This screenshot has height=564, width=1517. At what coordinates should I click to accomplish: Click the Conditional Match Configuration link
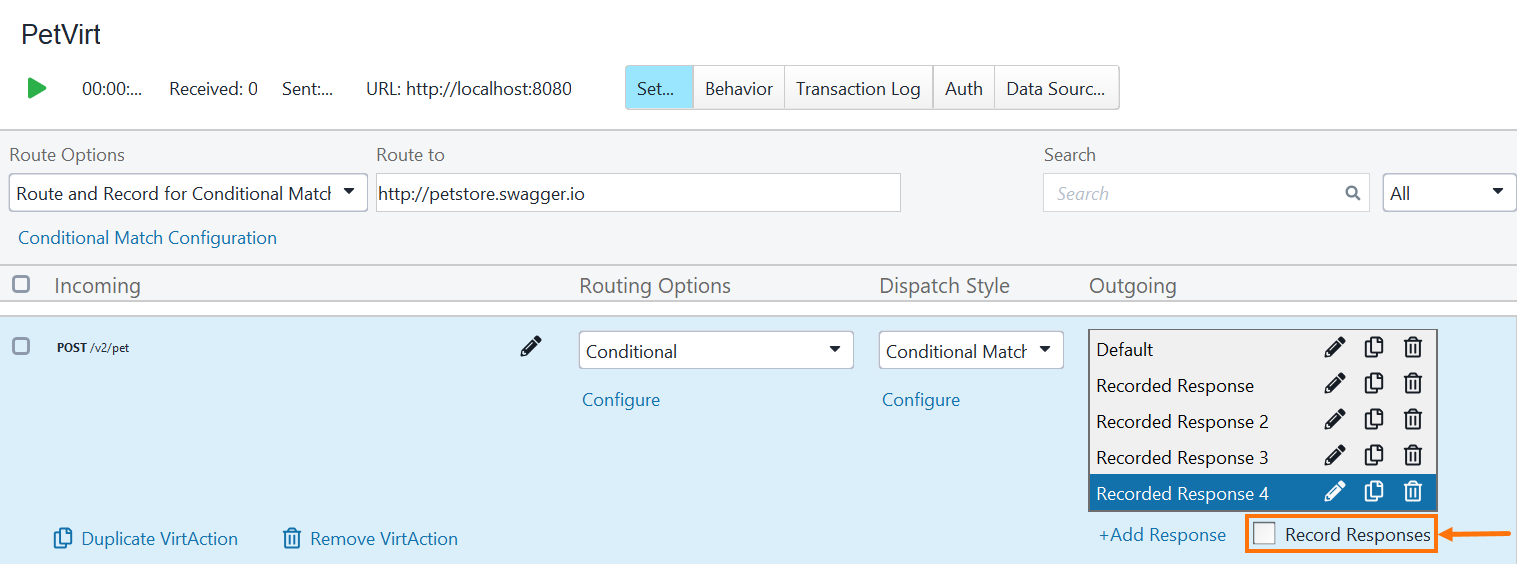tap(147, 238)
